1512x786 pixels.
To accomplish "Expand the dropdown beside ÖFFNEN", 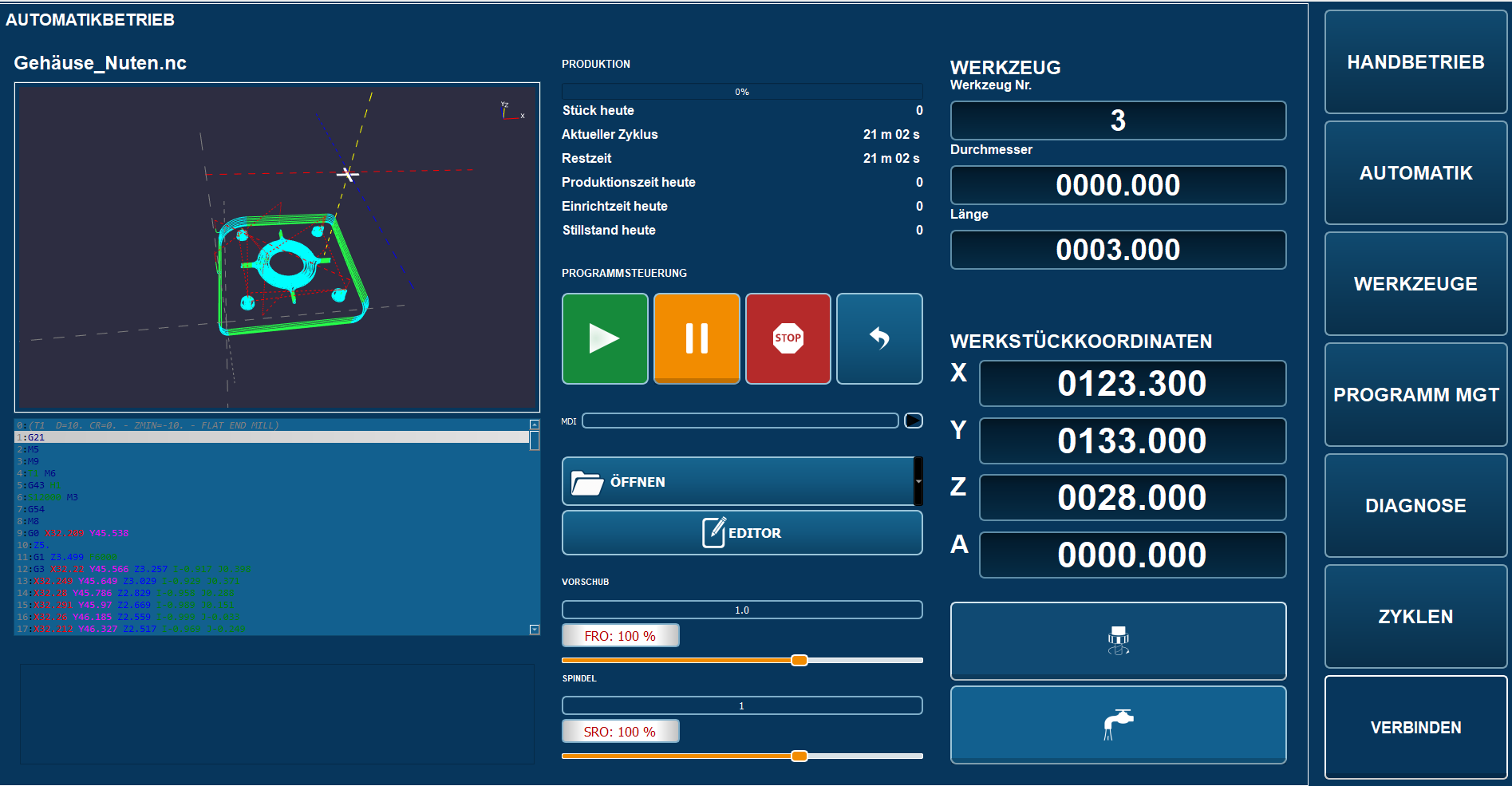I will tap(918, 481).
